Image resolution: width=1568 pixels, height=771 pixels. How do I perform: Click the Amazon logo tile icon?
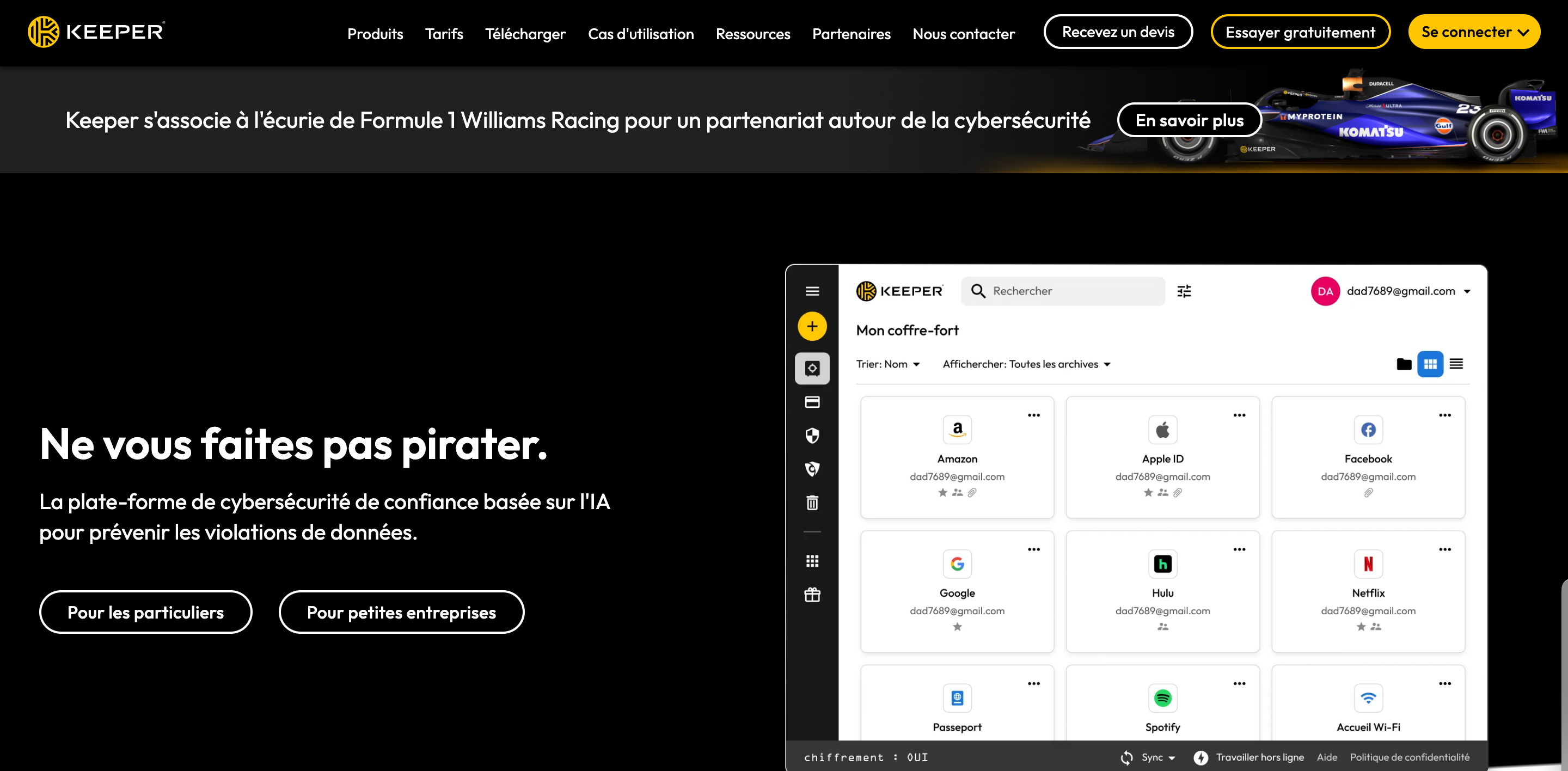957,430
